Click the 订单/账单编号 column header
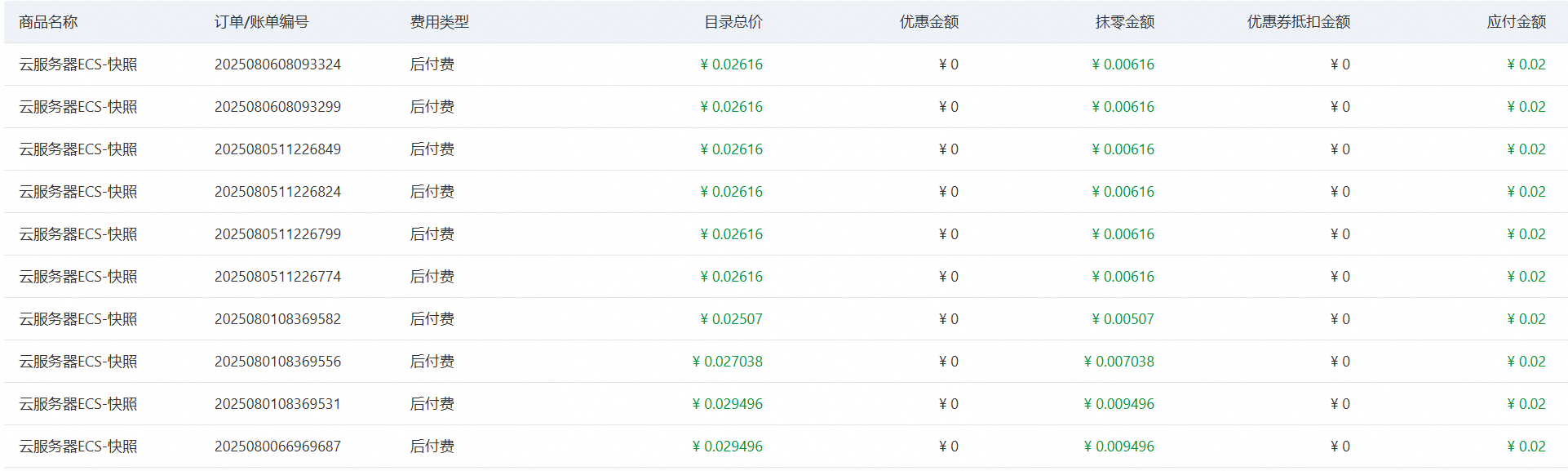Image resolution: width=1568 pixels, height=471 pixels. pos(261,22)
